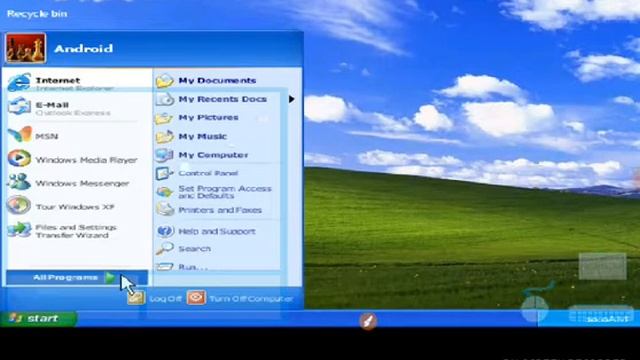This screenshot has width=640, height=360.
Task: Click the Search label
Action: (195, 249)
